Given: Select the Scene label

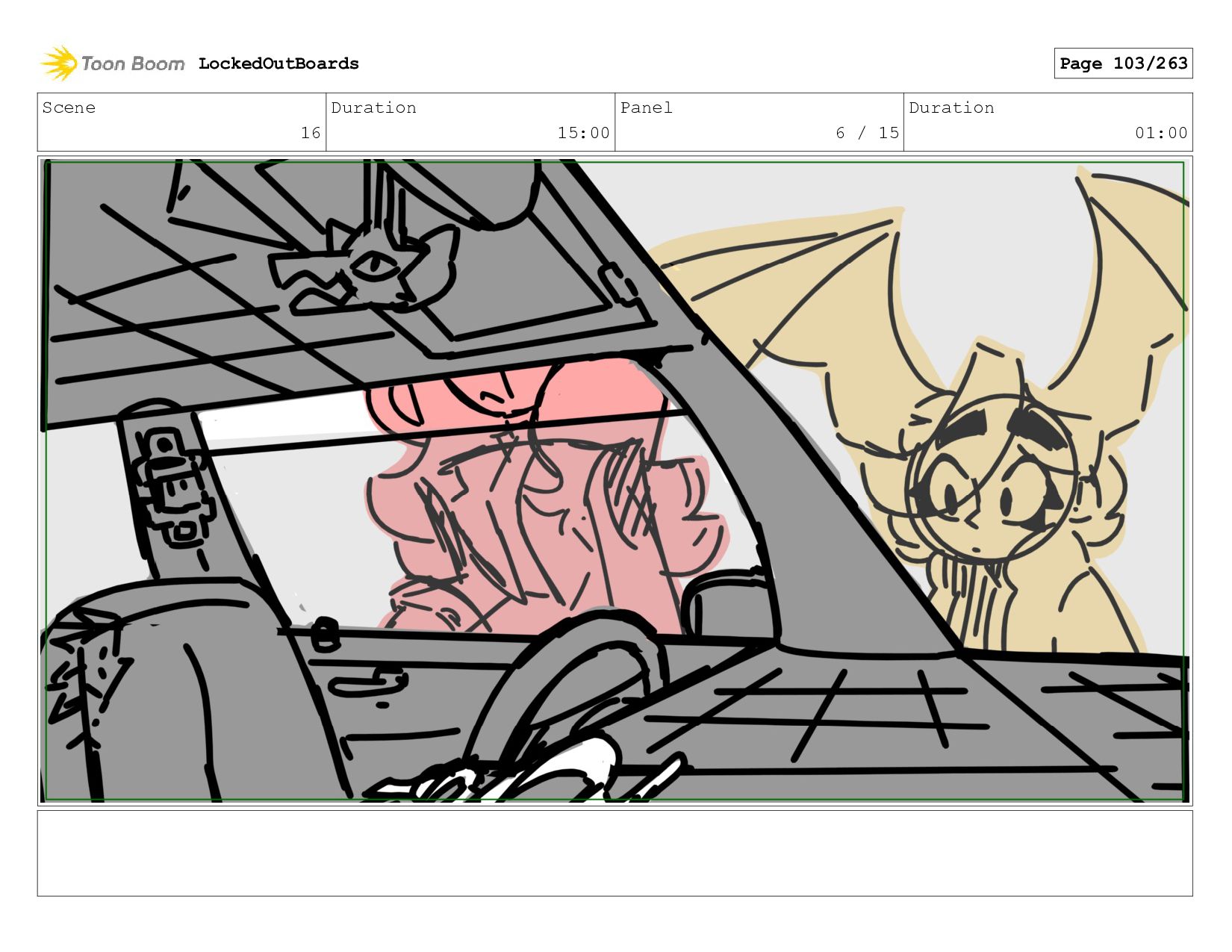Looking at the screenshot, I should point(69,108).
